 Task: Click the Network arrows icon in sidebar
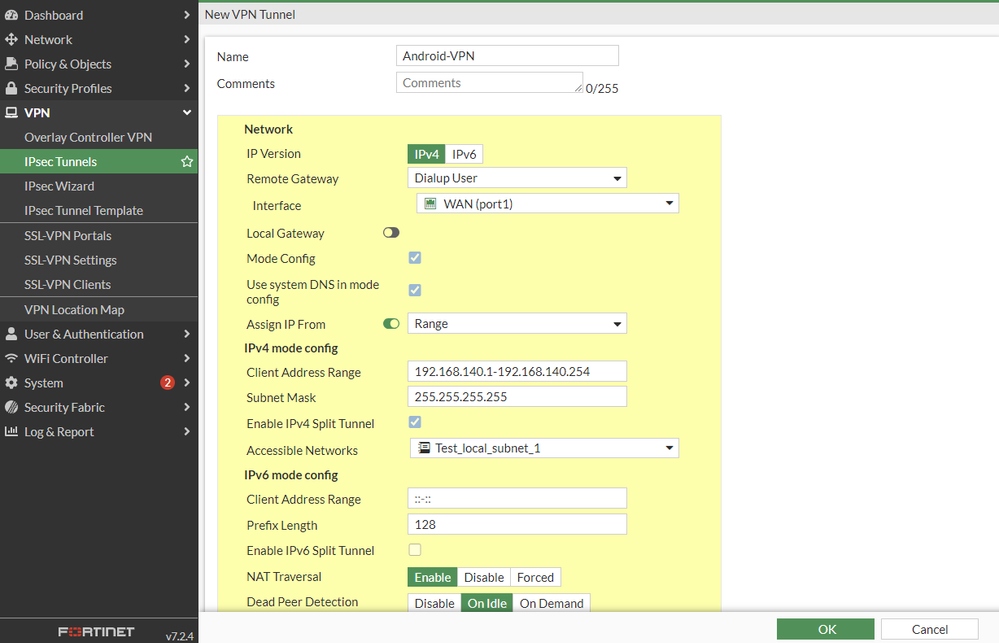pyautogui.click(x=11, y=40)
